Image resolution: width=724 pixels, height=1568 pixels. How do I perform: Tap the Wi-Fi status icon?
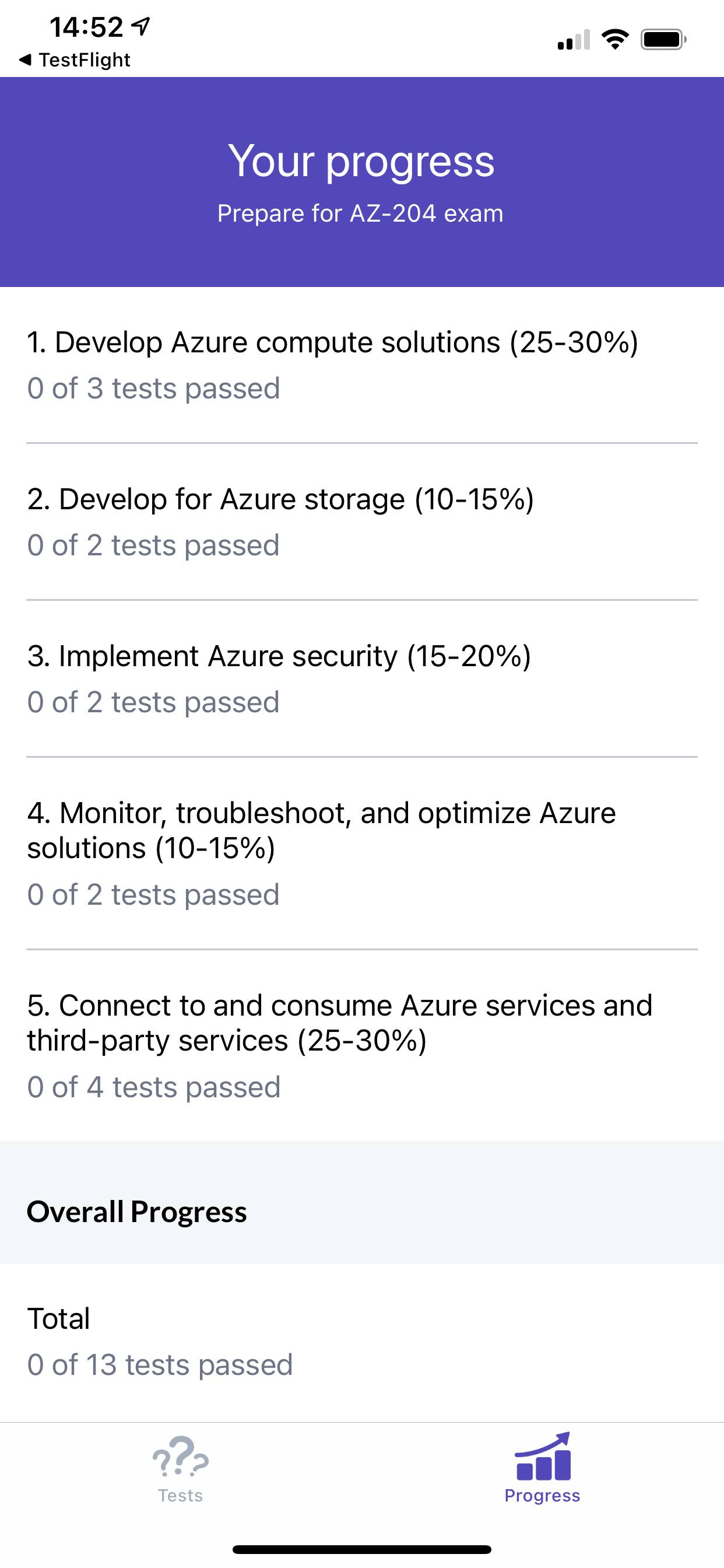pos(615,40)
